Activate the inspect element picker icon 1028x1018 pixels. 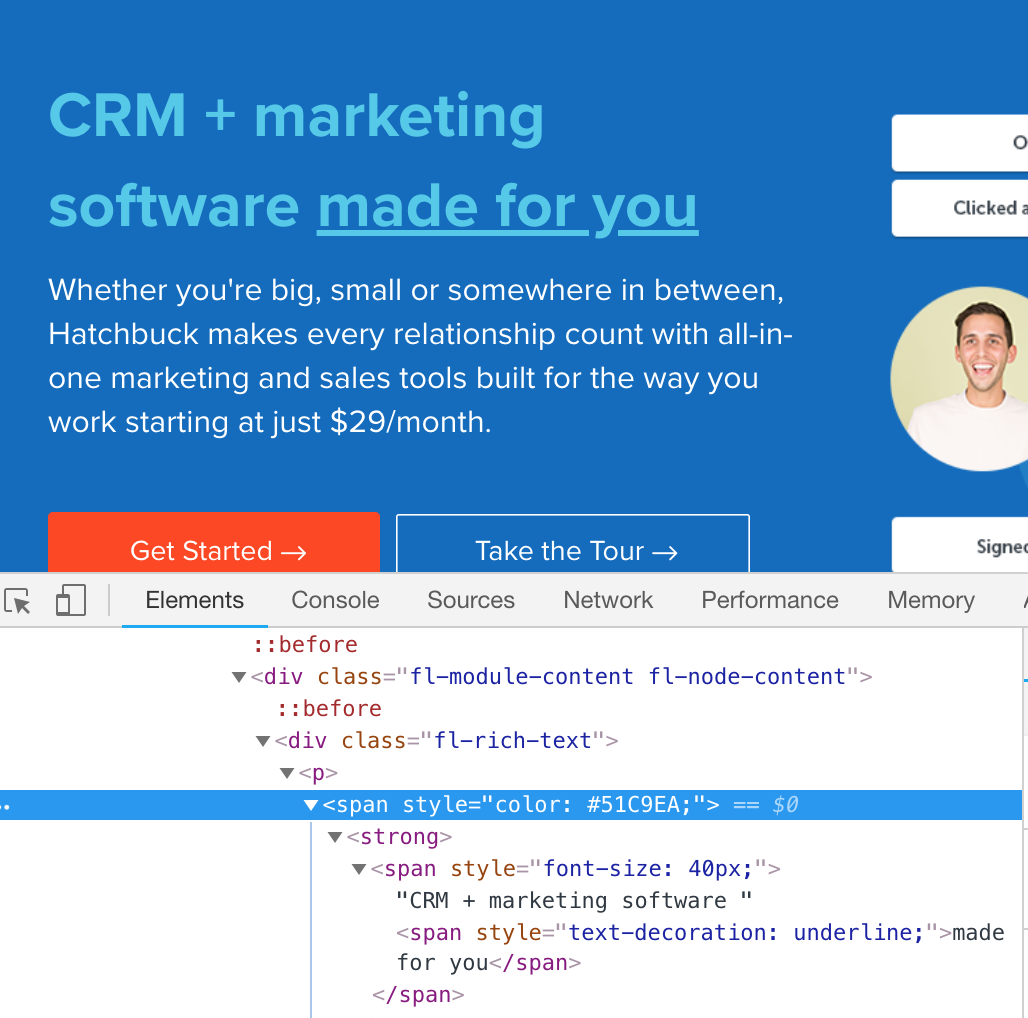coord(18,600)
